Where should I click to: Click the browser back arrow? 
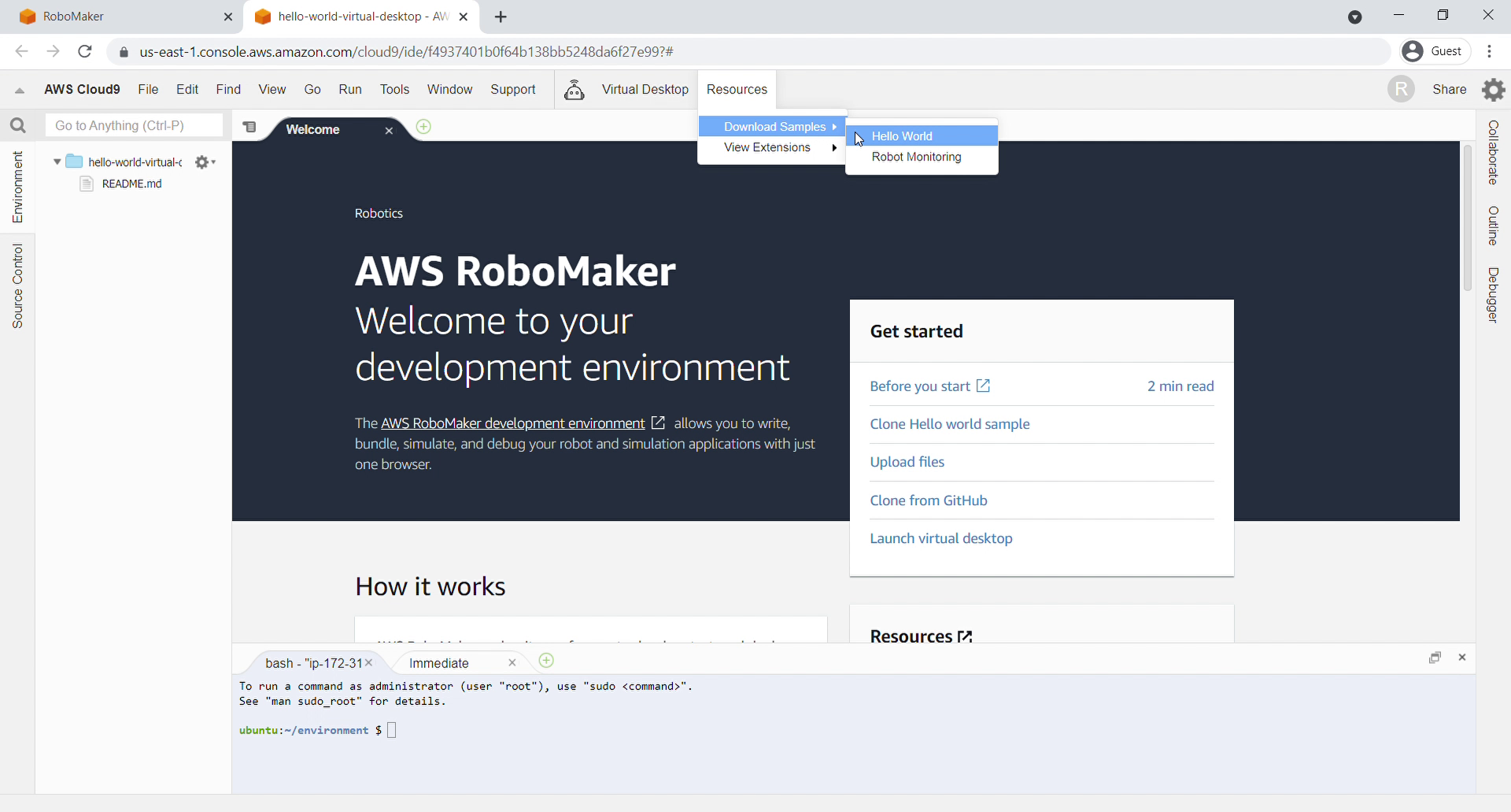click(x=22, y=52)
